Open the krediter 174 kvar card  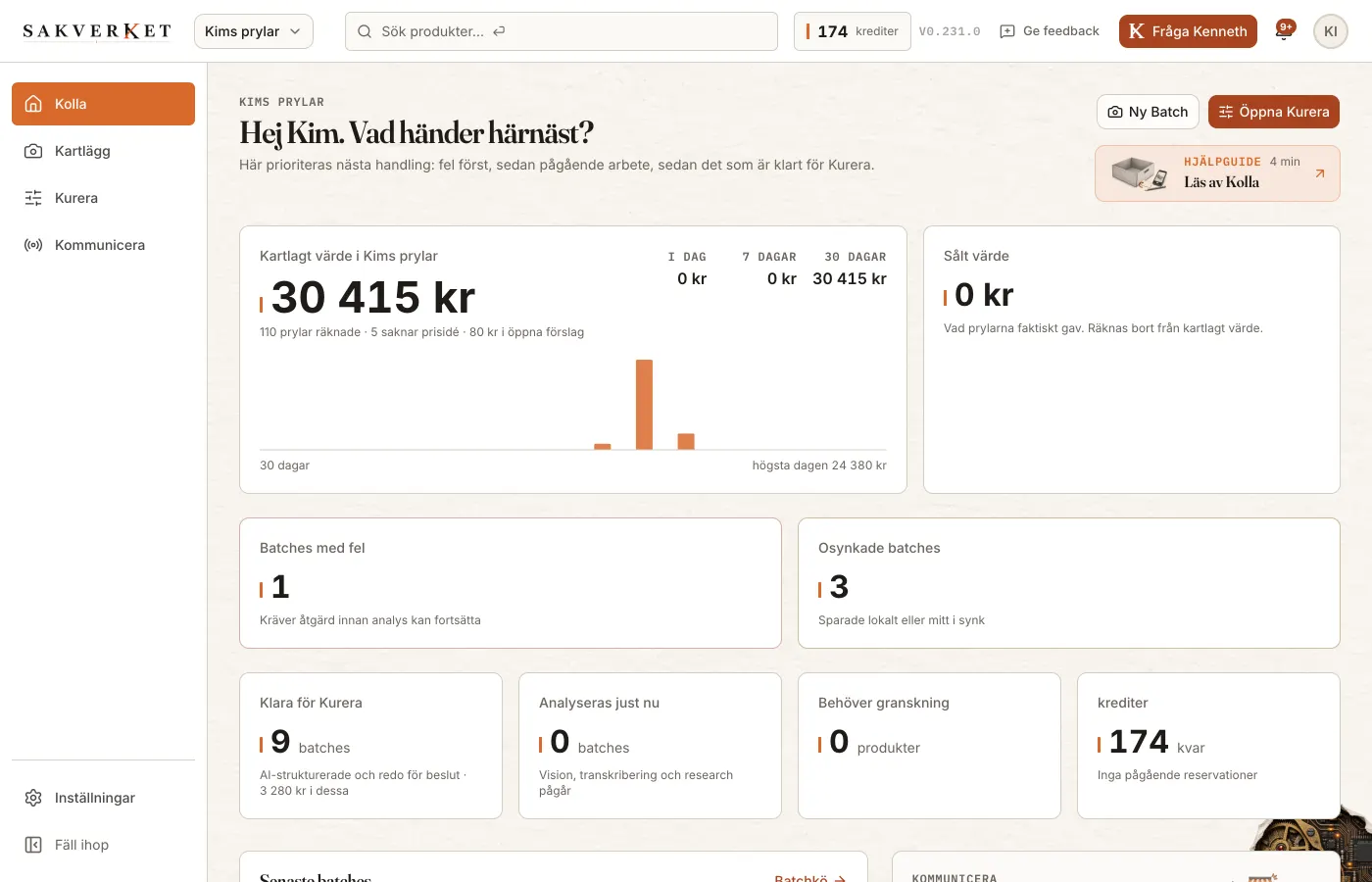click(1208, 746)
